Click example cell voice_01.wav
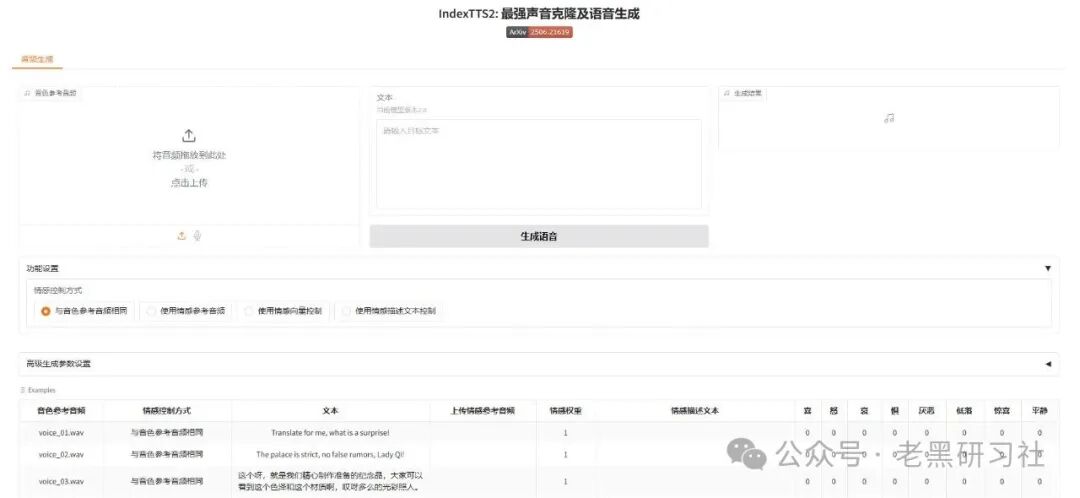This screenshot has height=498, width=1080. coord(61,433)
